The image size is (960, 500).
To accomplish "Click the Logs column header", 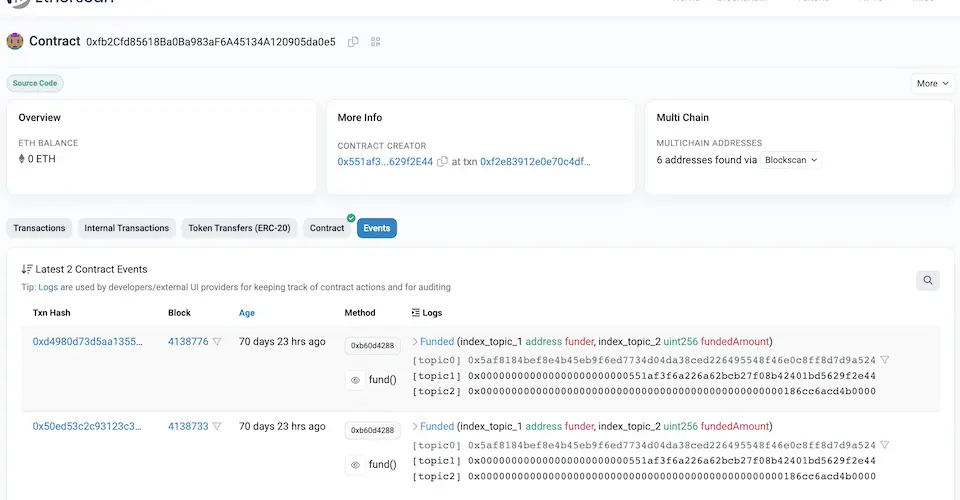I will [x=427, y=313].
